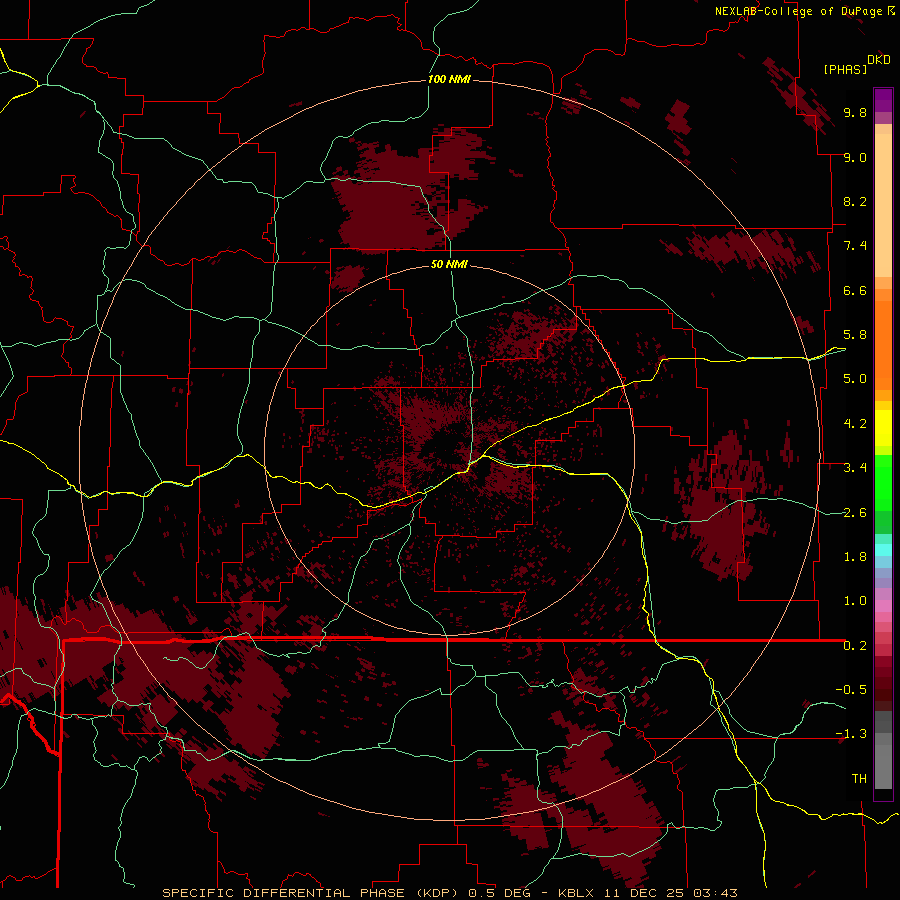Screen dimensions: 900x900
Task: Click the purple swatch atop the color bar
Action: pyautogui.click(x=883, y=100)
